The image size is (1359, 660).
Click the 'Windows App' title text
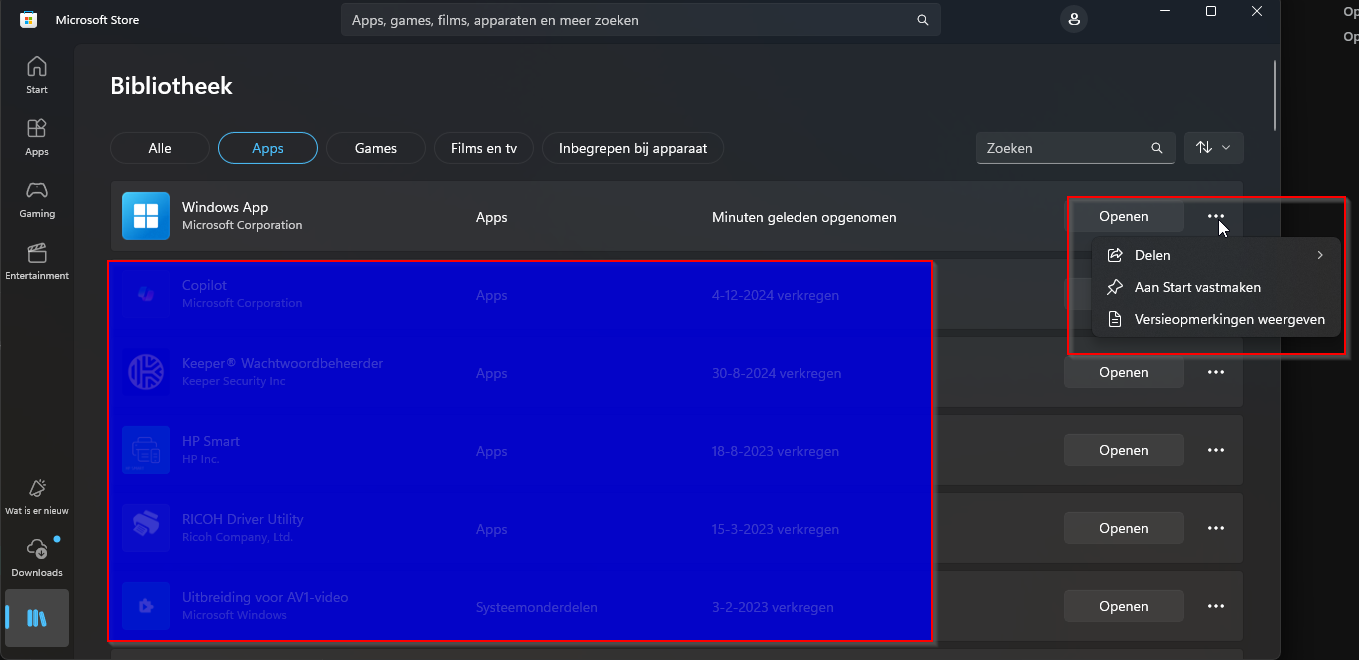(225, 207)
